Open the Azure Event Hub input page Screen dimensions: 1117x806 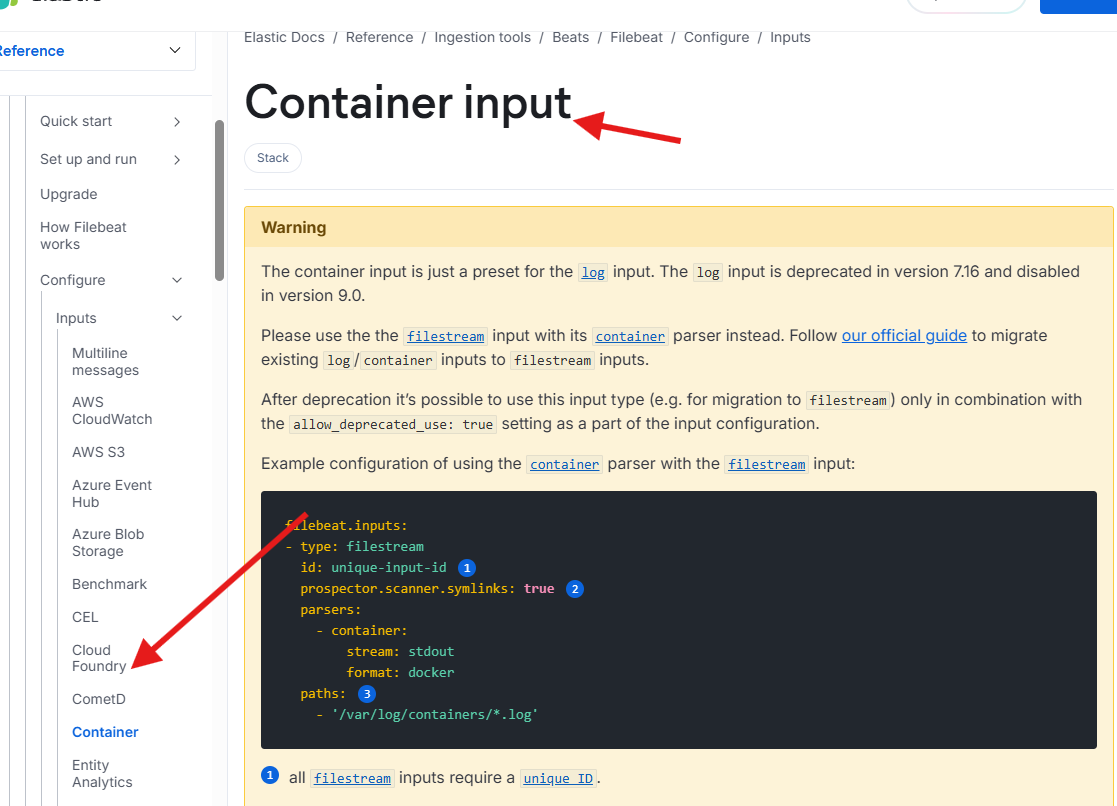[x=112, y=493]
